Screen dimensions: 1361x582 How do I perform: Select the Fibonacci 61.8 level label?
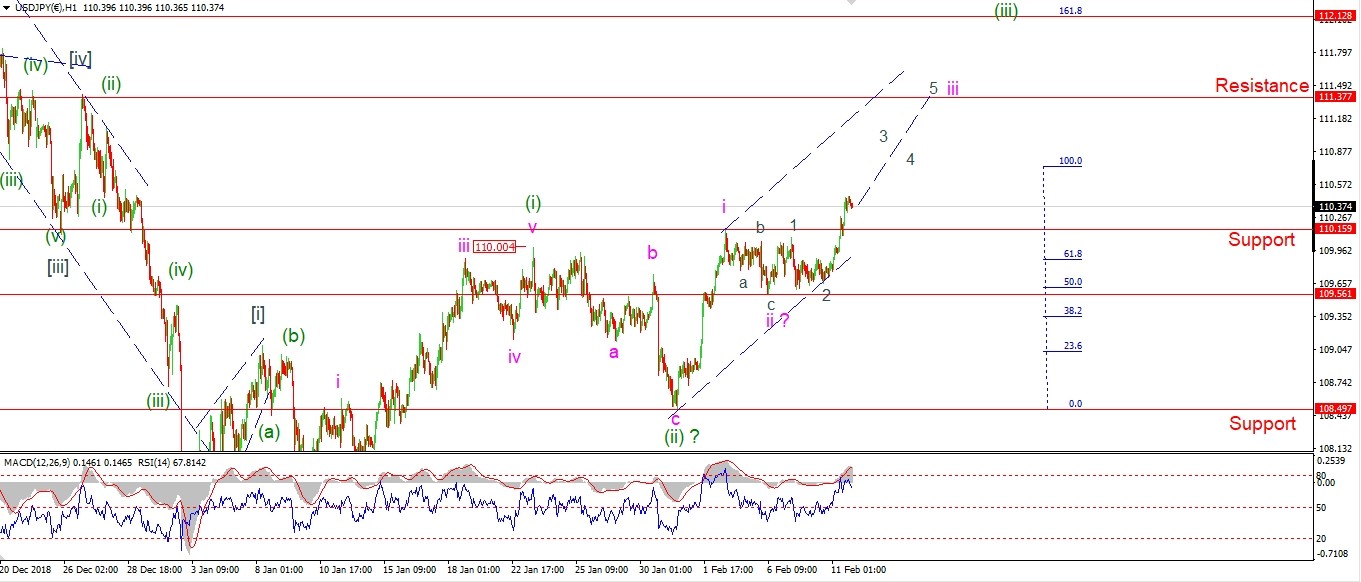[x=1072, y=254]
